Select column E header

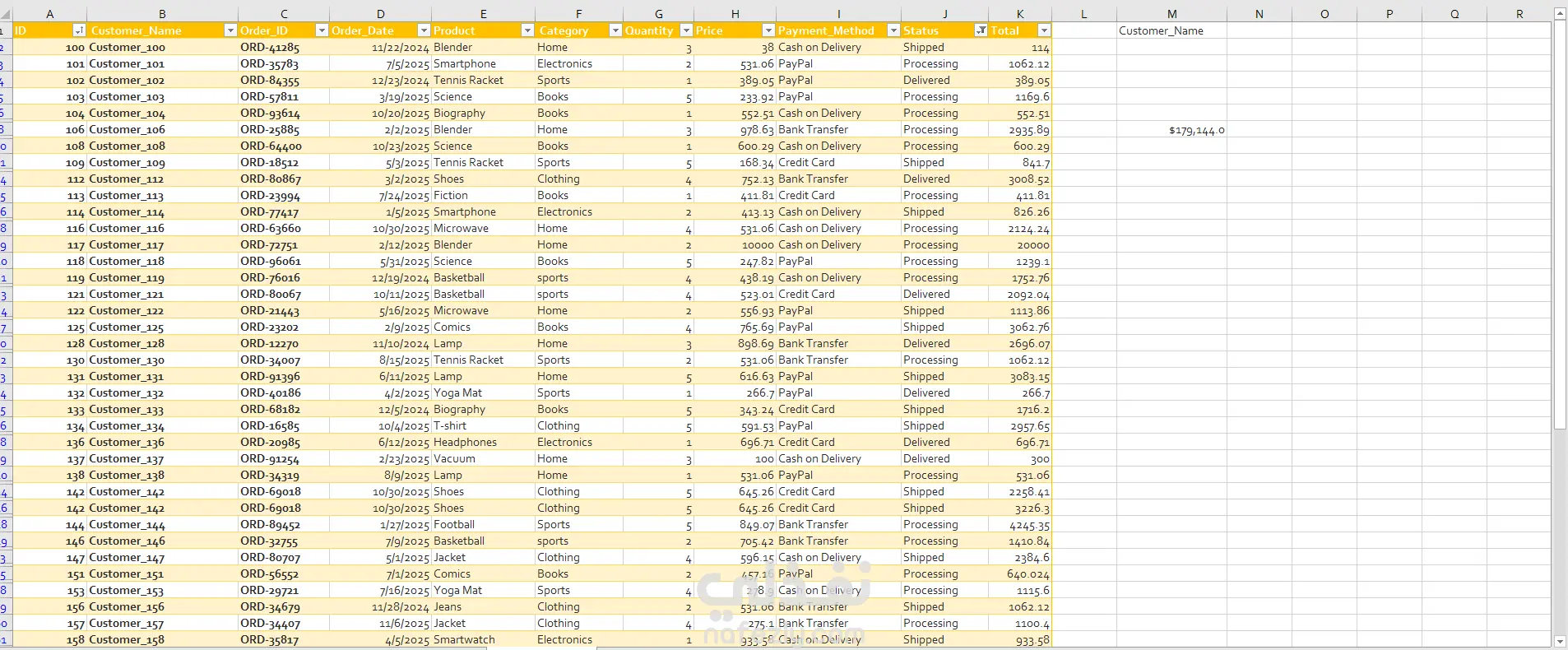[483, 14]
